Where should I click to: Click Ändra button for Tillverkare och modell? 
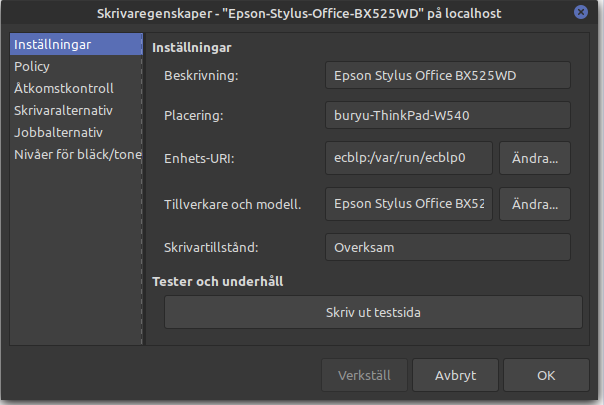pyautogui.click(x=535, y=204)
